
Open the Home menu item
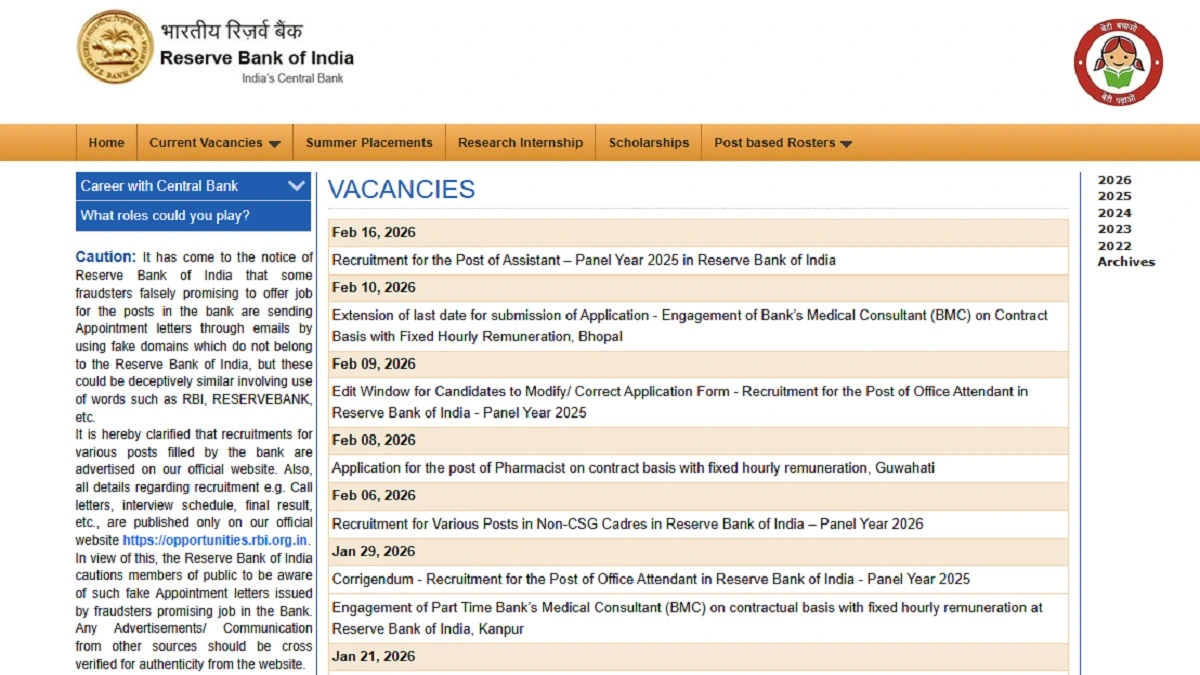click(x=106, y=142)
